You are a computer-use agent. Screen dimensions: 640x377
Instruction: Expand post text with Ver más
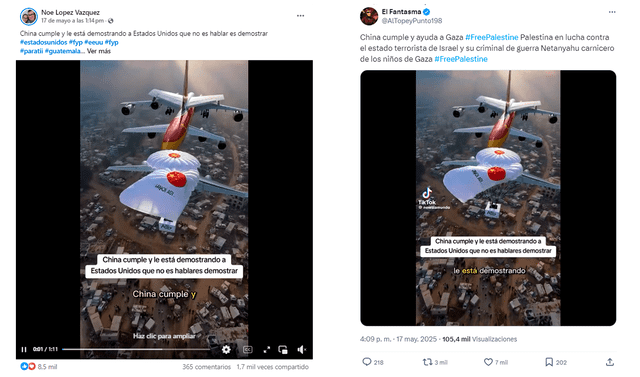click(98, 51)
